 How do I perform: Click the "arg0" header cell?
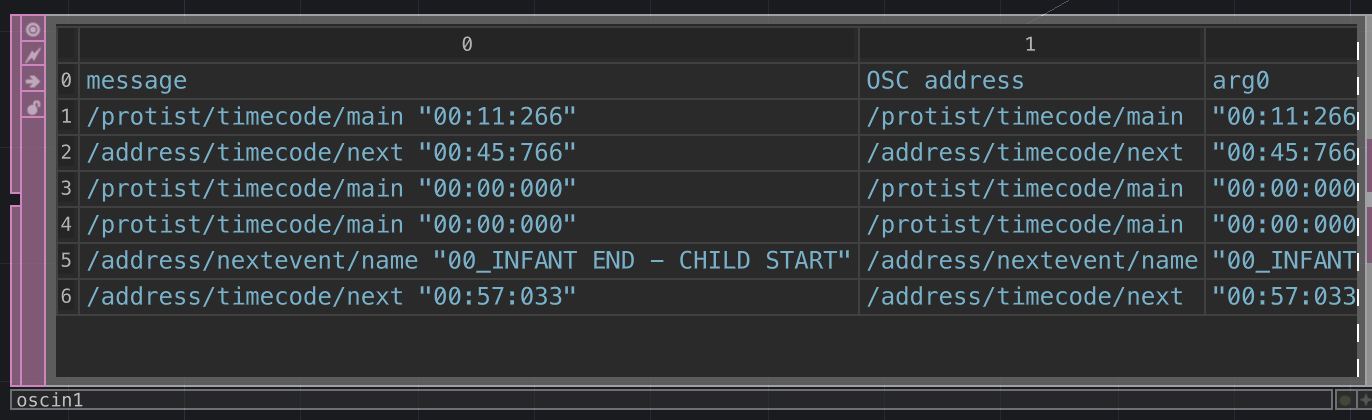coord(1241,81)
